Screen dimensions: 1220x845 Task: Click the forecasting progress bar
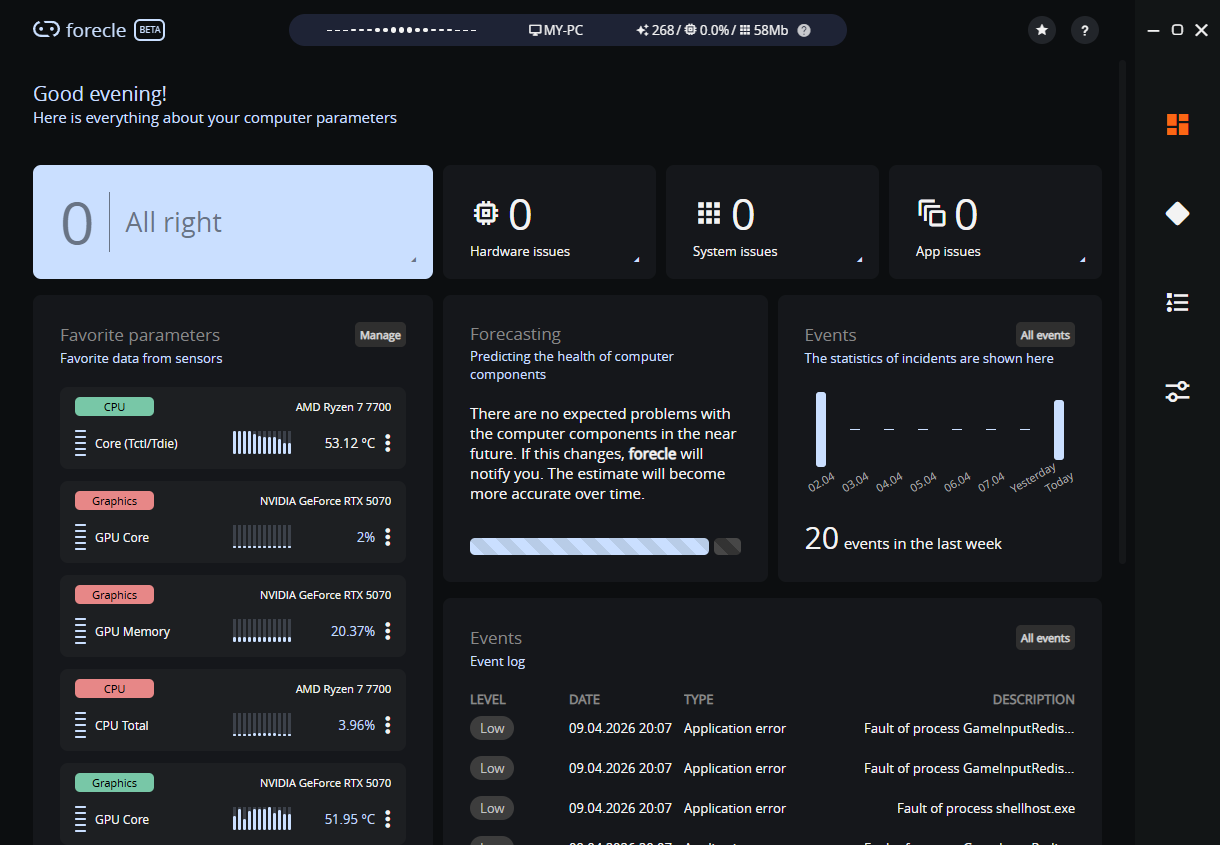coord(589,546)
